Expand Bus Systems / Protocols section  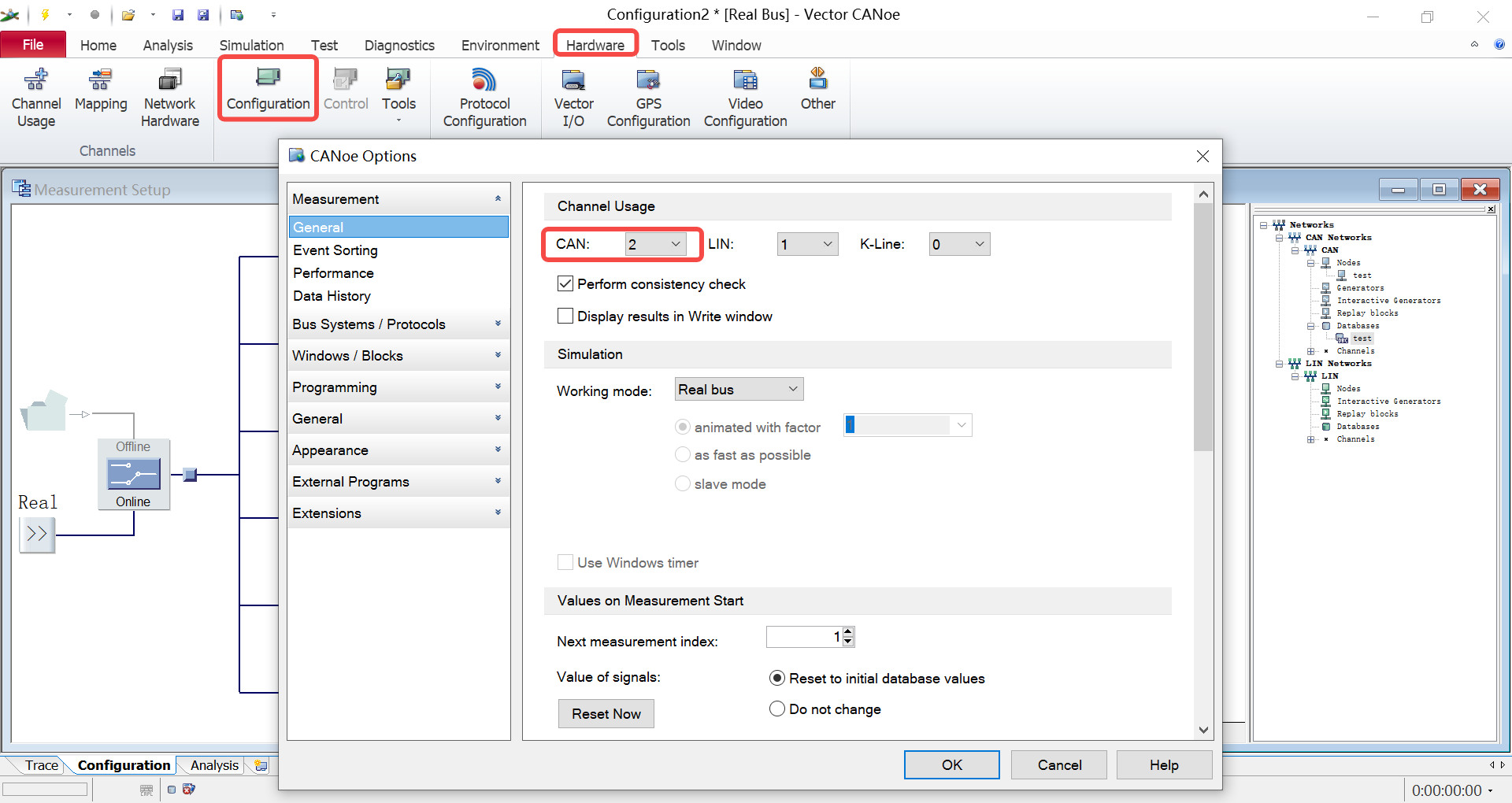point(398,324)
